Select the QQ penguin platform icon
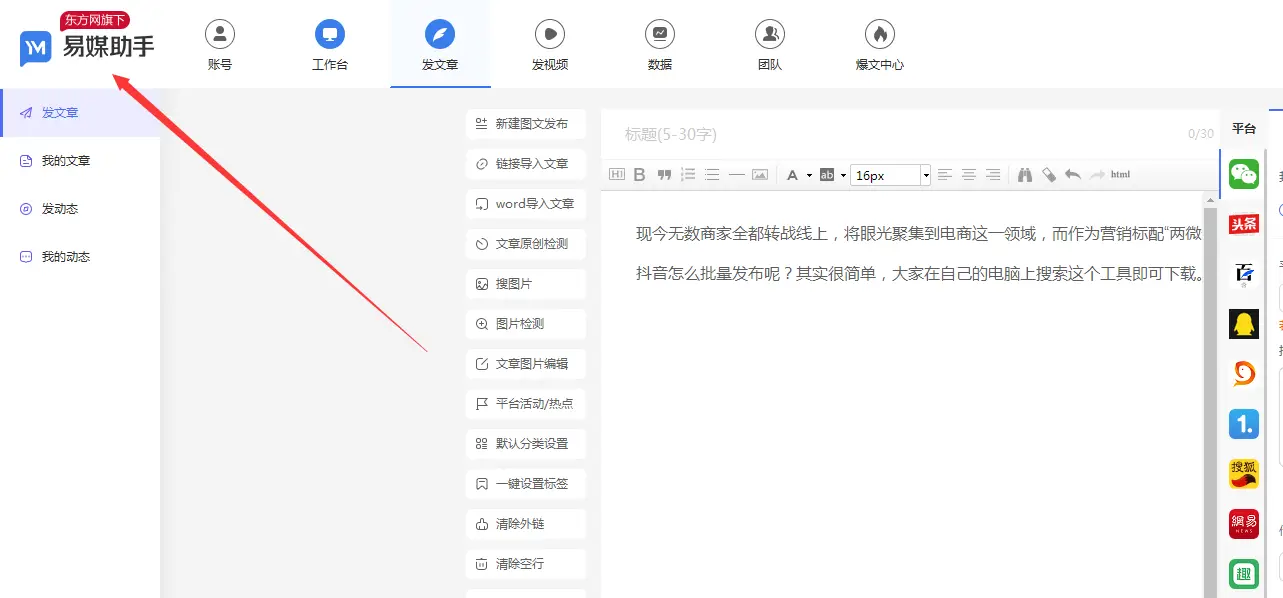 click(1244, 324)
